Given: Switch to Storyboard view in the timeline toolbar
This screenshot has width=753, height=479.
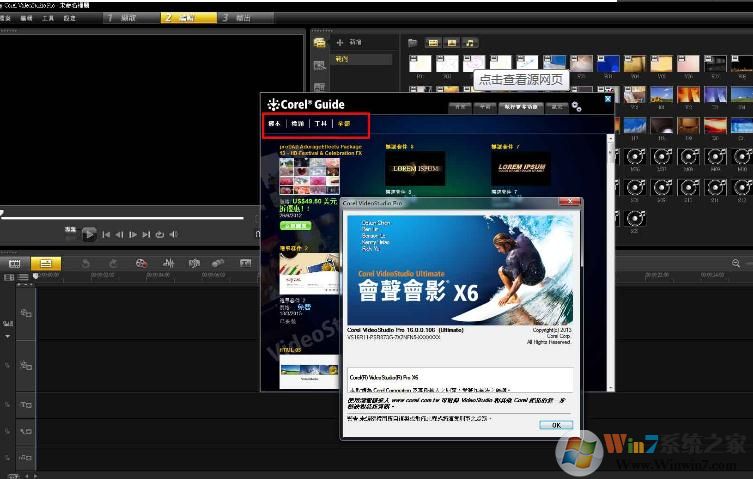Looking at the screenshot, I should coord(15,263).
